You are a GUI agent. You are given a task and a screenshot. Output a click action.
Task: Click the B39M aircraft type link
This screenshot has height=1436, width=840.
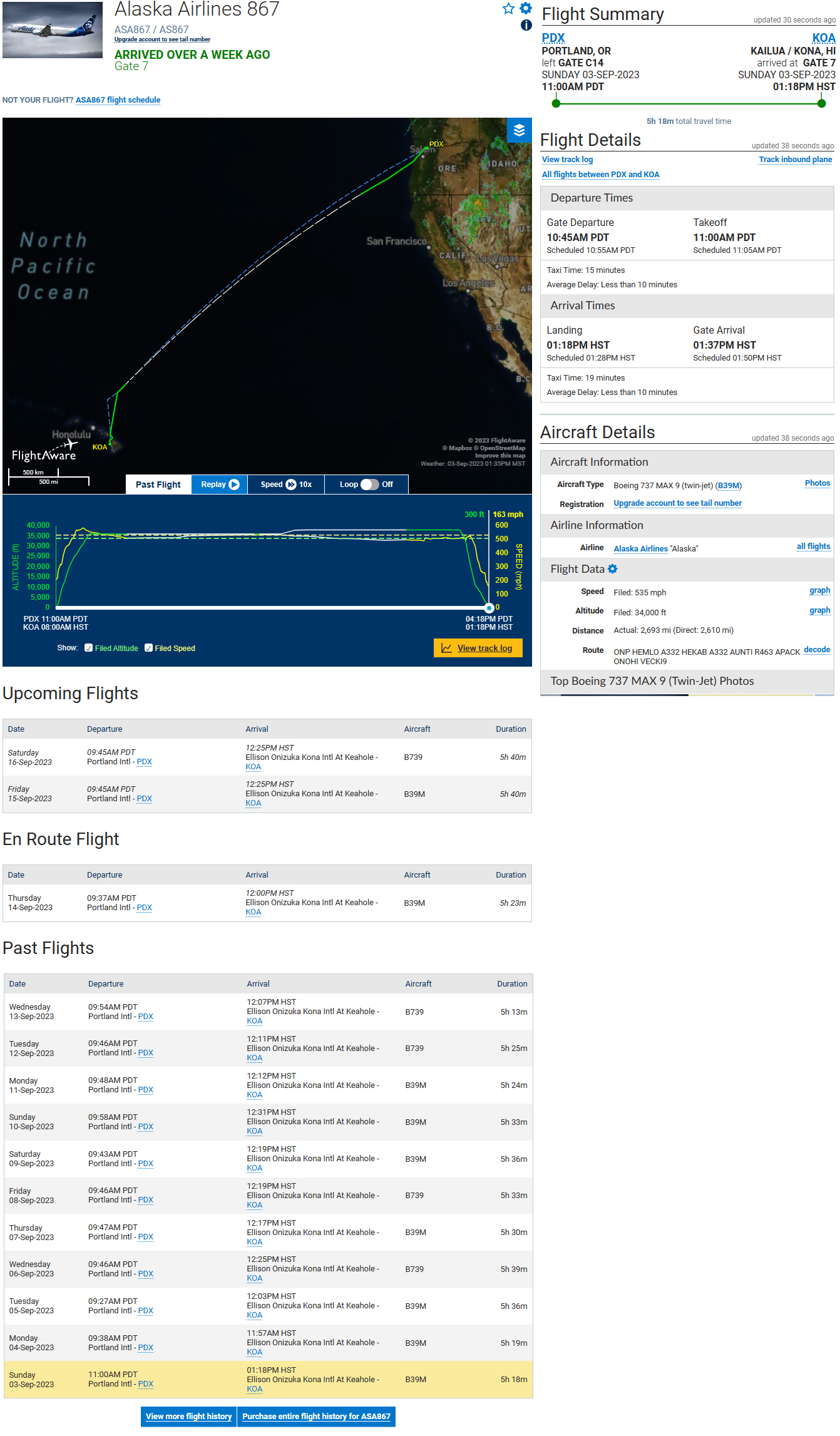coord(729,486)
